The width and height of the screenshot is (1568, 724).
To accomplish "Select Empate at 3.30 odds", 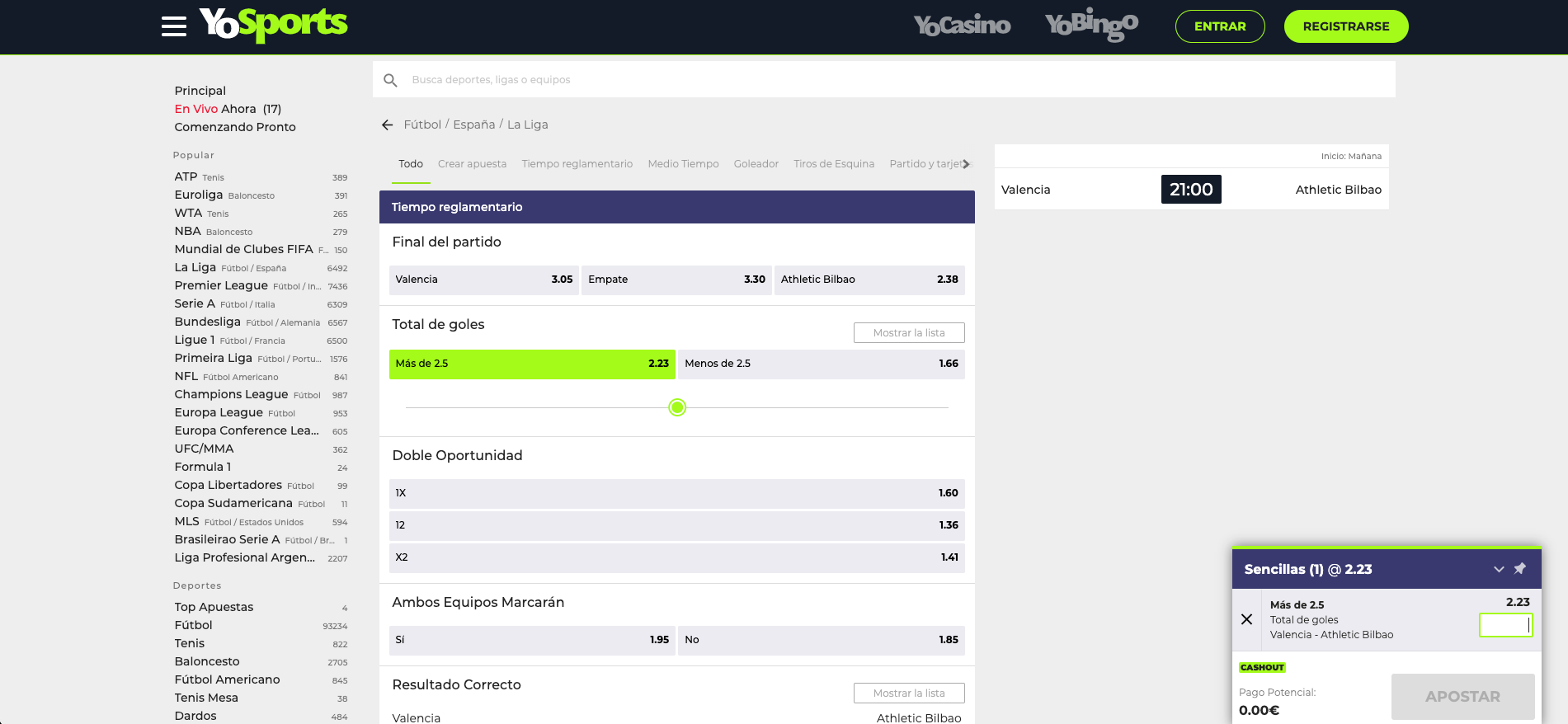I will coord(676,280).
